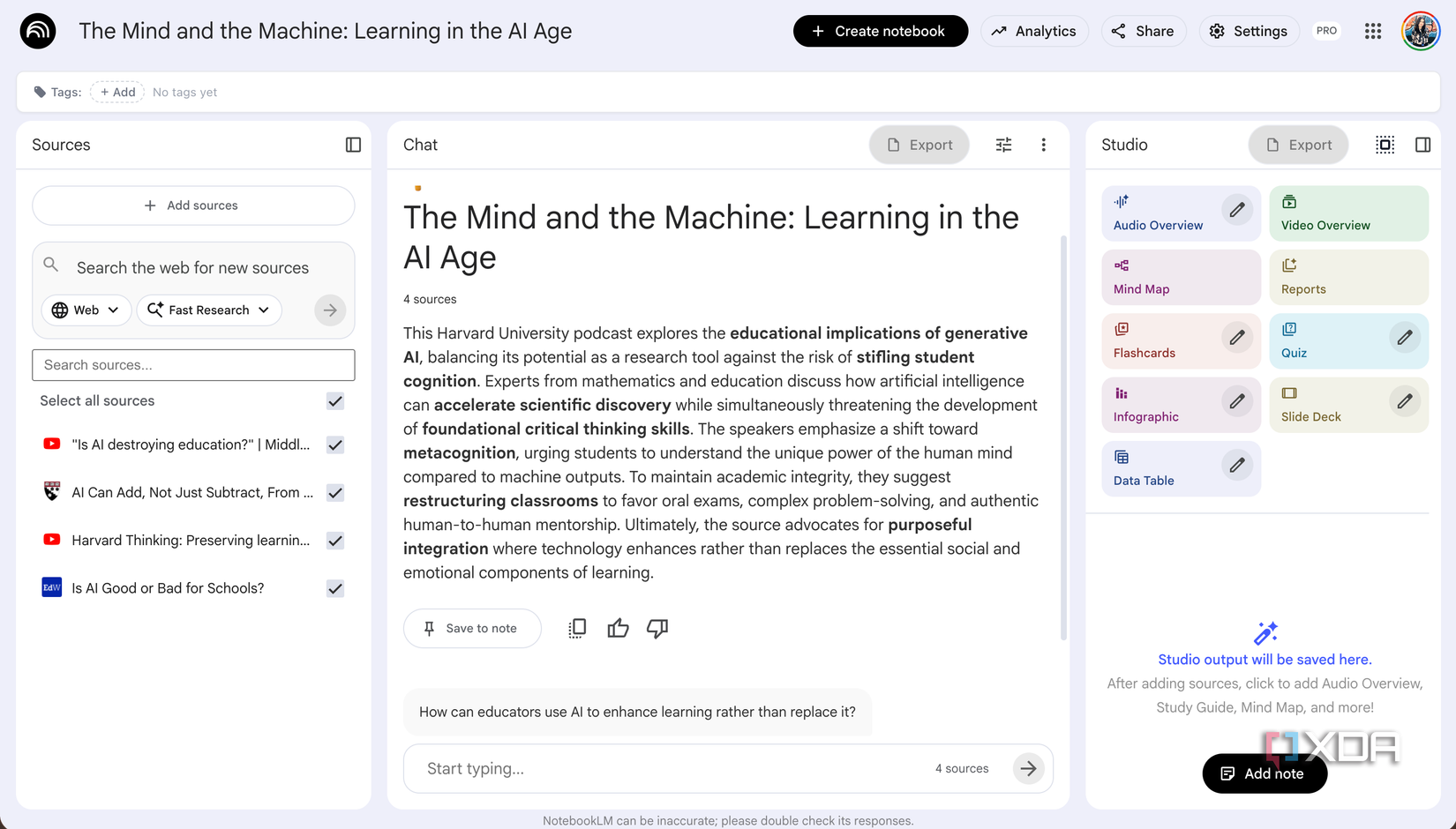Open the Google apps grid icon
Screen dimensions: 1456x829
point(1373,31)
